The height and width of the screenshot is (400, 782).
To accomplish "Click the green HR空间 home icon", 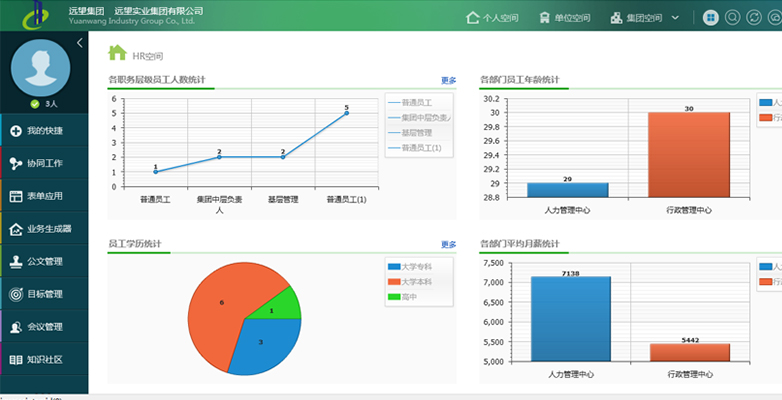I will (117, 53).
